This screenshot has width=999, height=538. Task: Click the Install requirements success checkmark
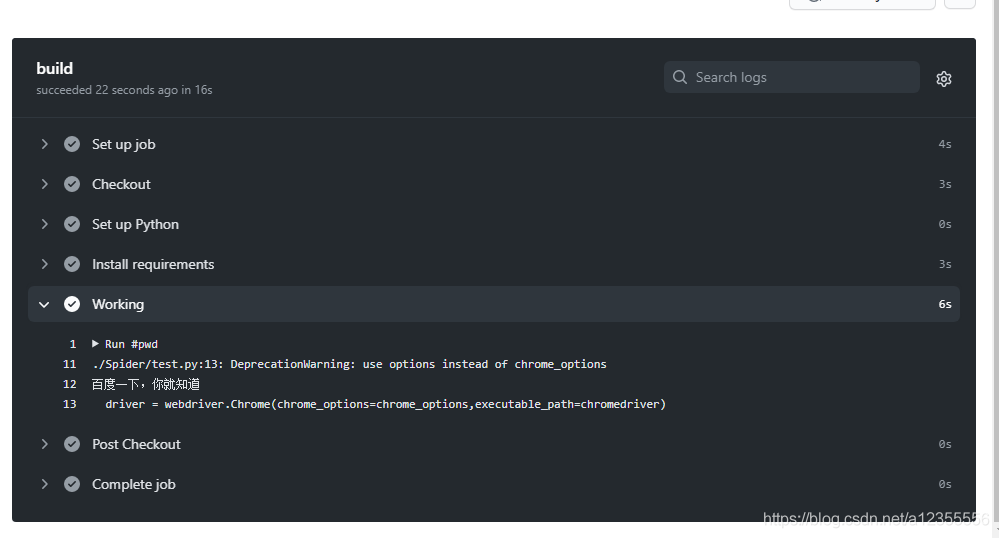(72, 264)
